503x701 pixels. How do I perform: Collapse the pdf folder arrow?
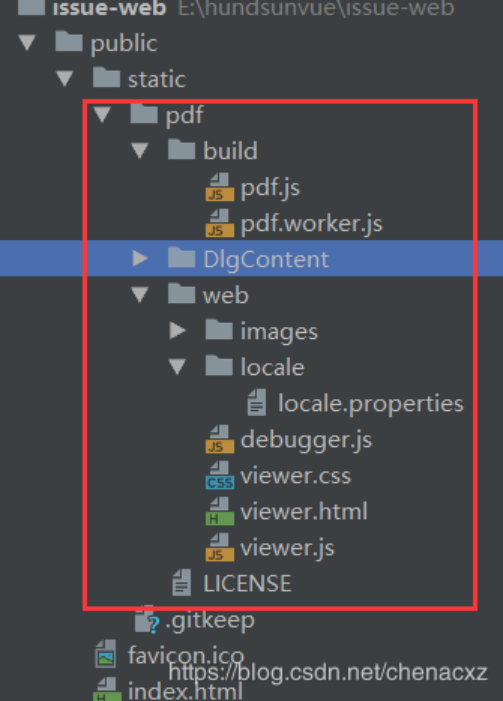click(x=102, y=115)
